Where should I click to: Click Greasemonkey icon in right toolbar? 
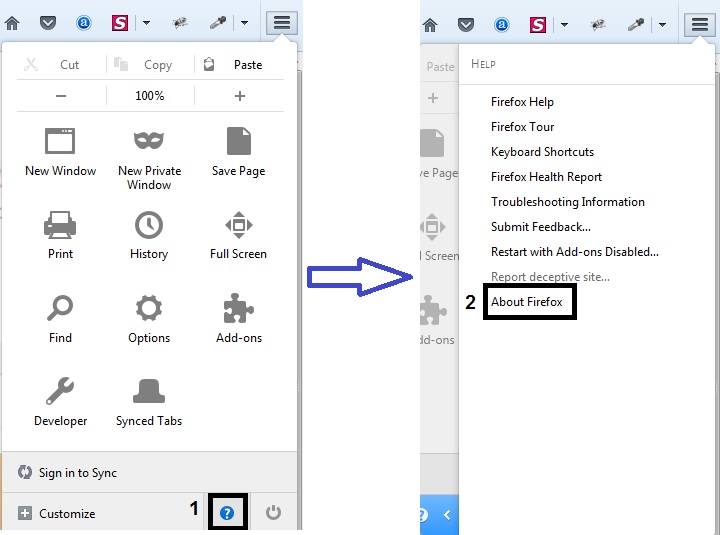[597, 24]
